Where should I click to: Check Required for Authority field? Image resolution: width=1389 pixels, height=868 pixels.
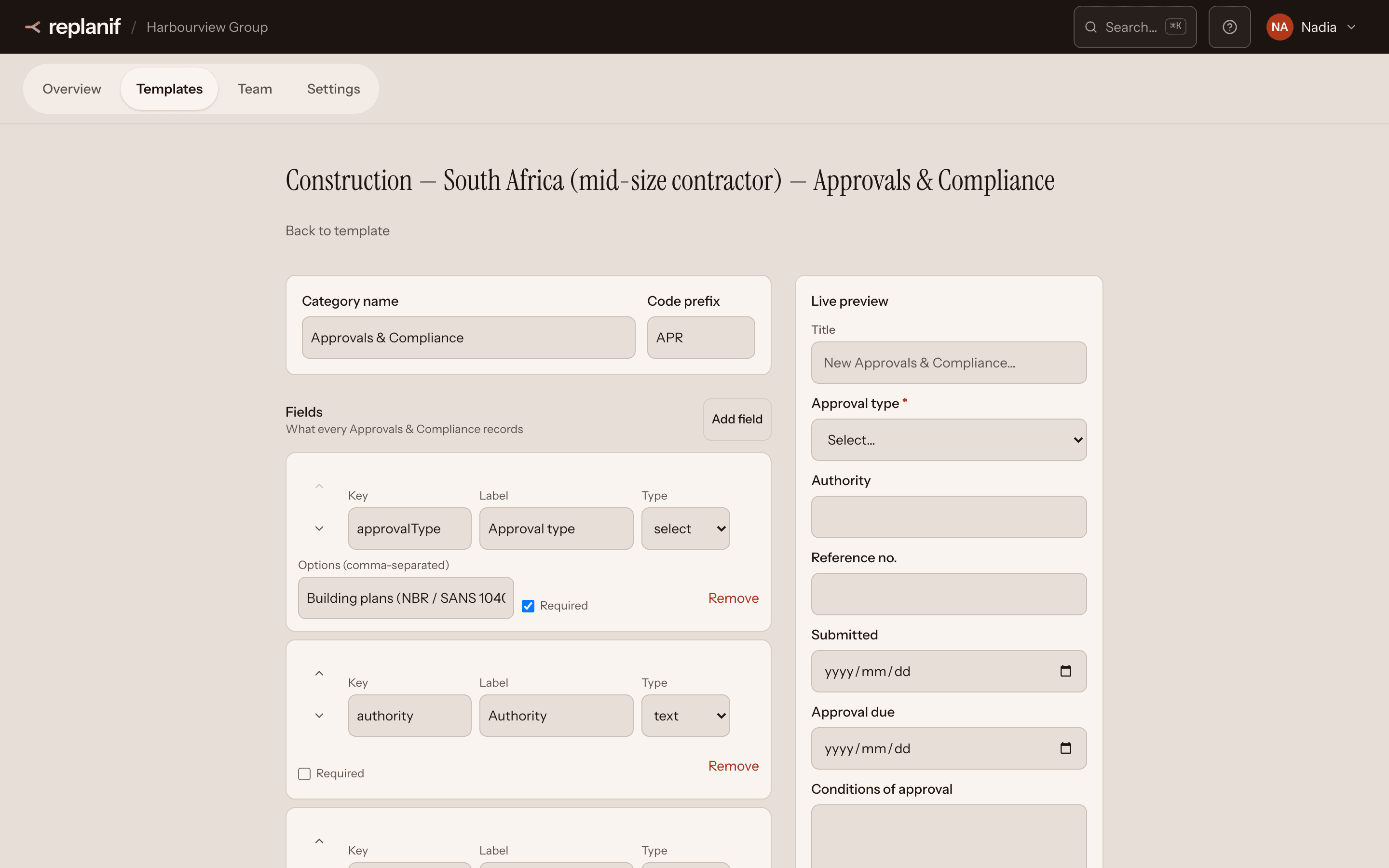(x=304, y=773)
